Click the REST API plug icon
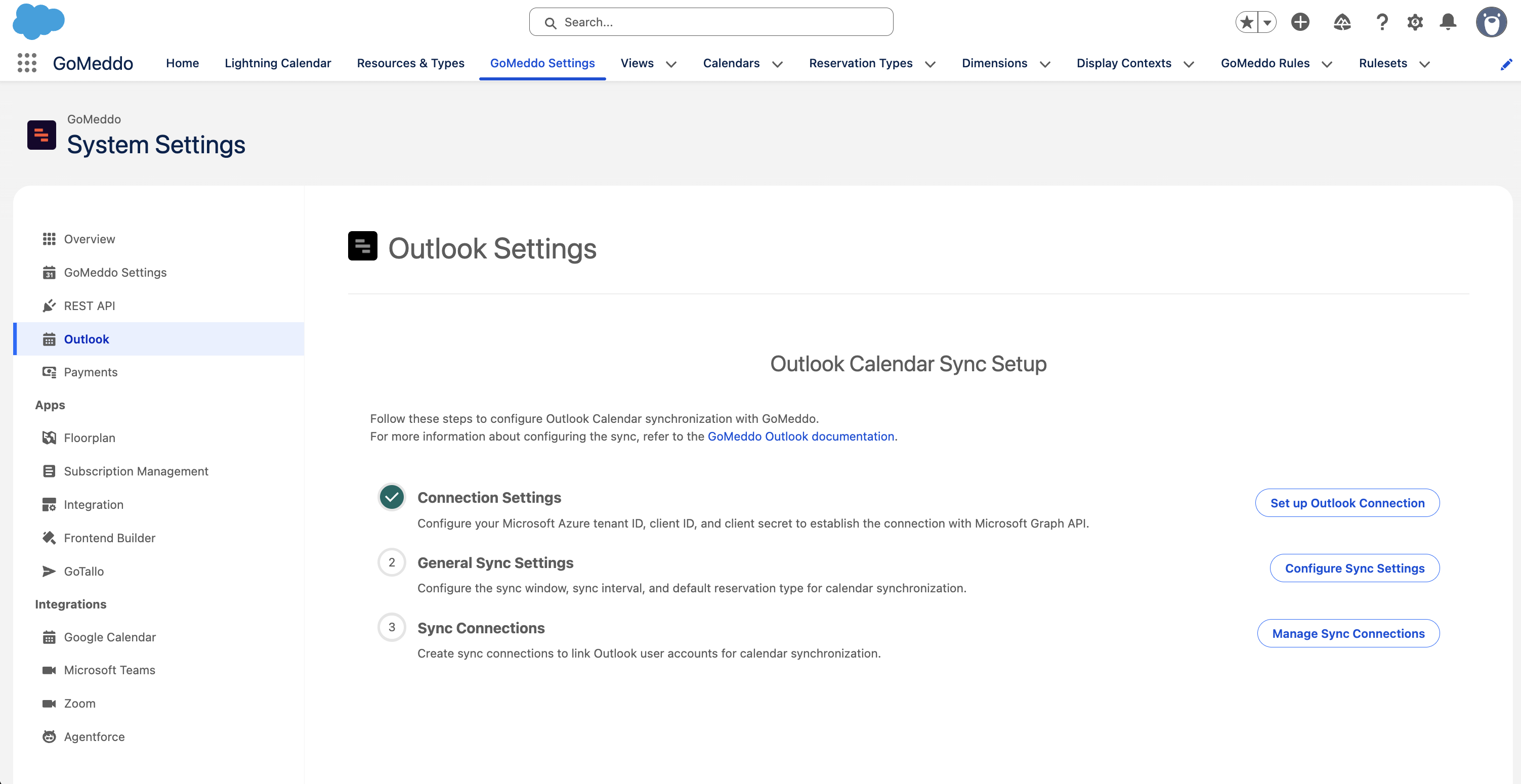 click(x=49, y=306)
